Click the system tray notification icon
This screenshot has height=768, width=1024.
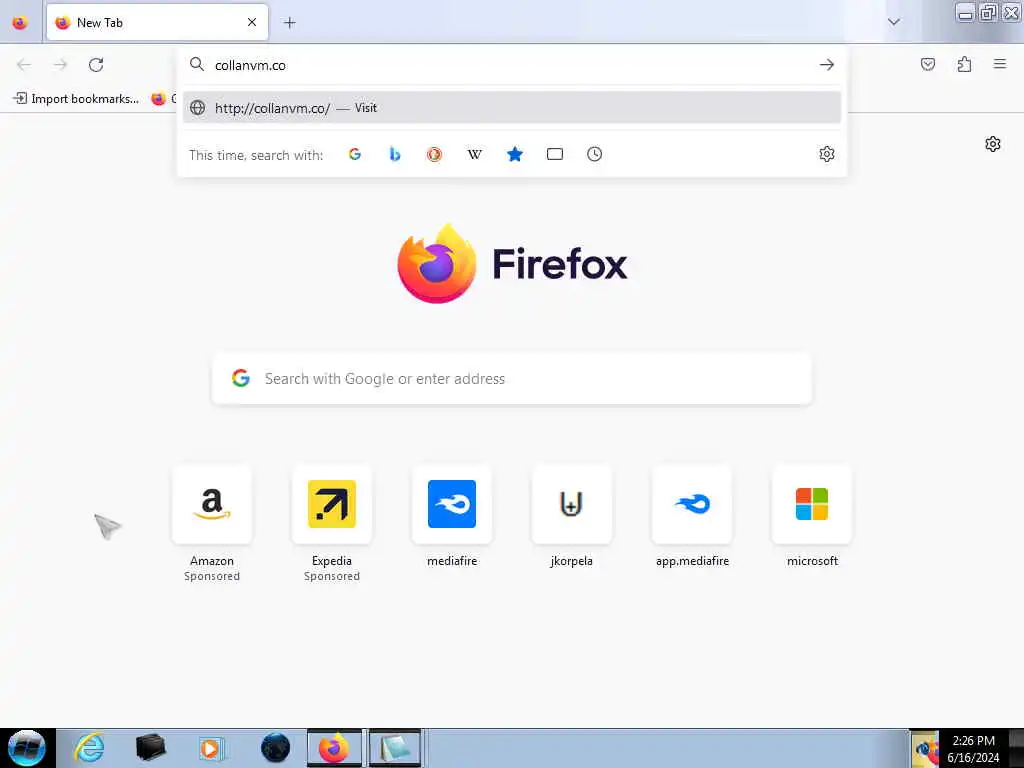click(x=925, y=749)
